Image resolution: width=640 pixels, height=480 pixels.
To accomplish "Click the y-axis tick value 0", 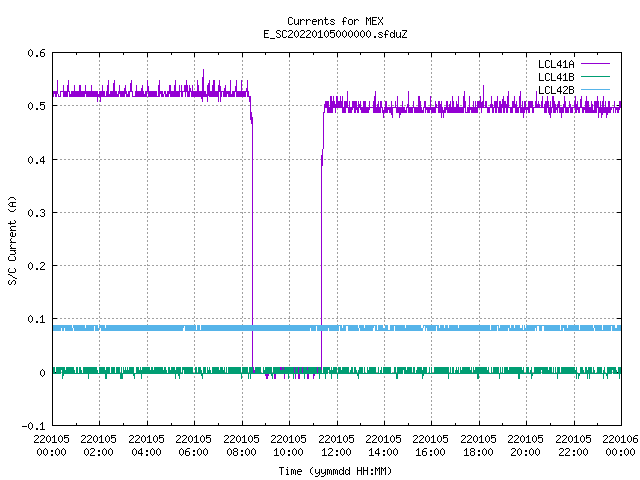I will (x=42, y=373).
